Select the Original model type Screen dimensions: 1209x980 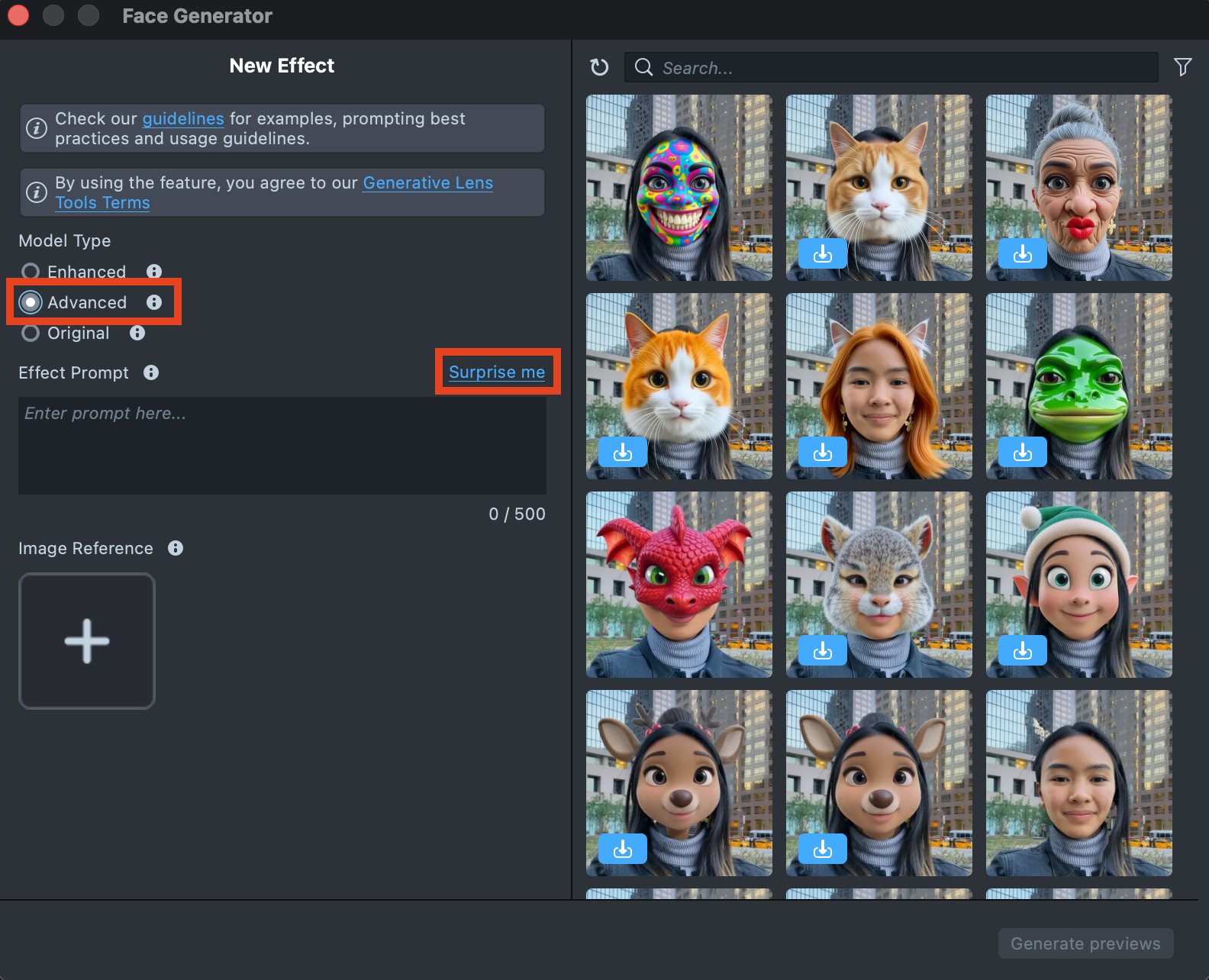click(31, 333)
